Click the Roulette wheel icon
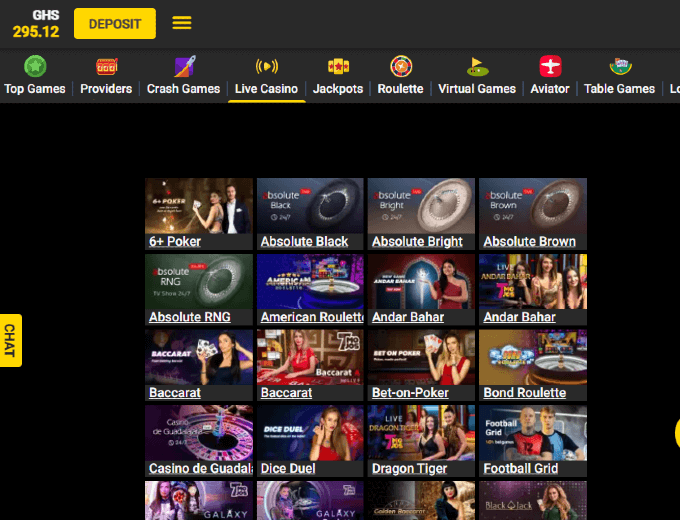Viewport: 680px width, 520px height. pyautogui.click(x=401, y=66)
